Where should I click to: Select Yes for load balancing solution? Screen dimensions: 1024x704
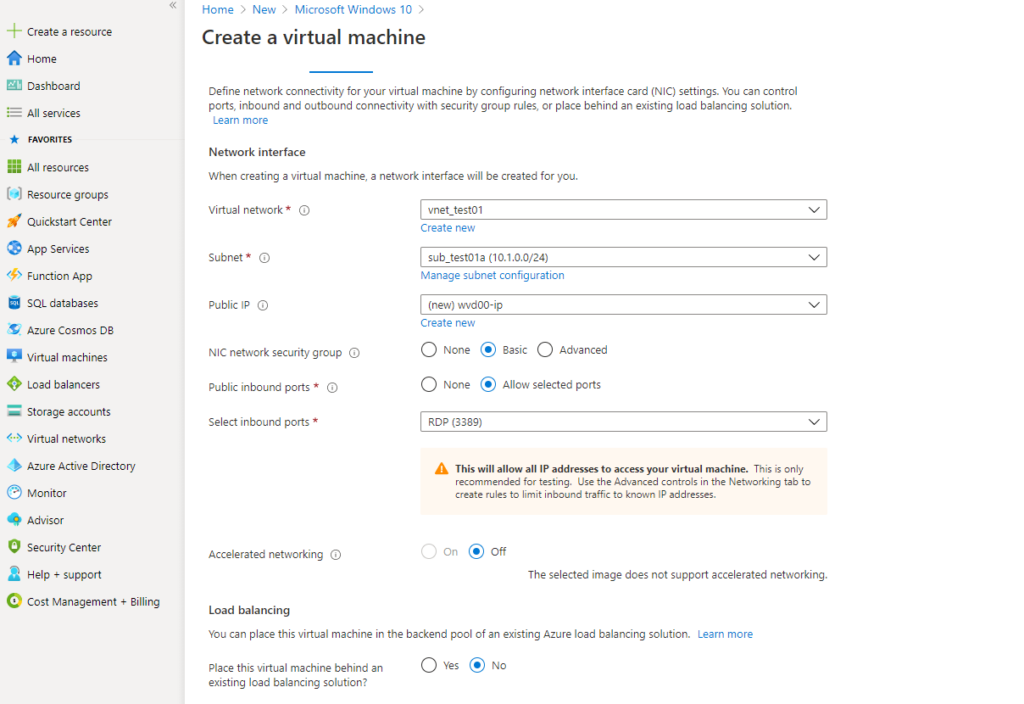pos(428,665)
